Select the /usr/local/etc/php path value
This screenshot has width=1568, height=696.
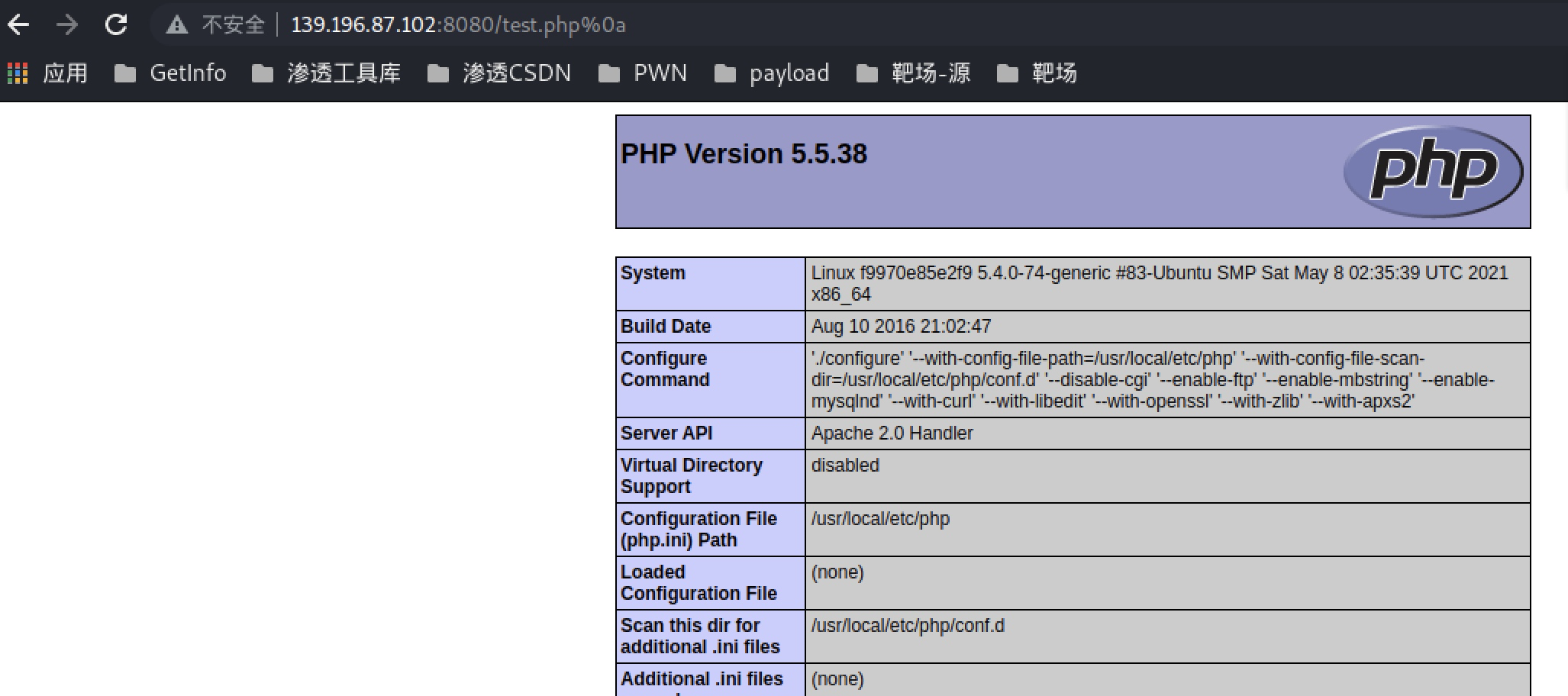pyautogui.click(x=880, y=519)
